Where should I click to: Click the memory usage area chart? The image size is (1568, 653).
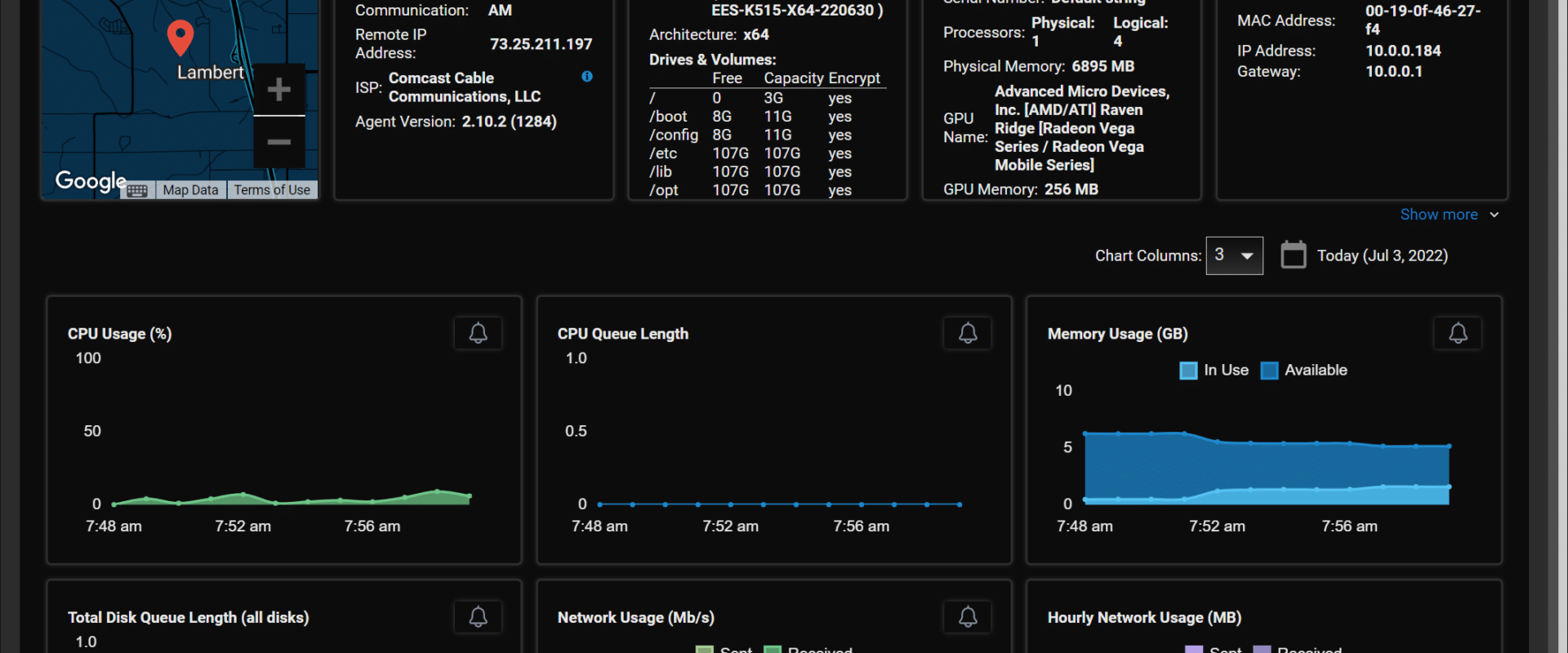click(1266, 468)
